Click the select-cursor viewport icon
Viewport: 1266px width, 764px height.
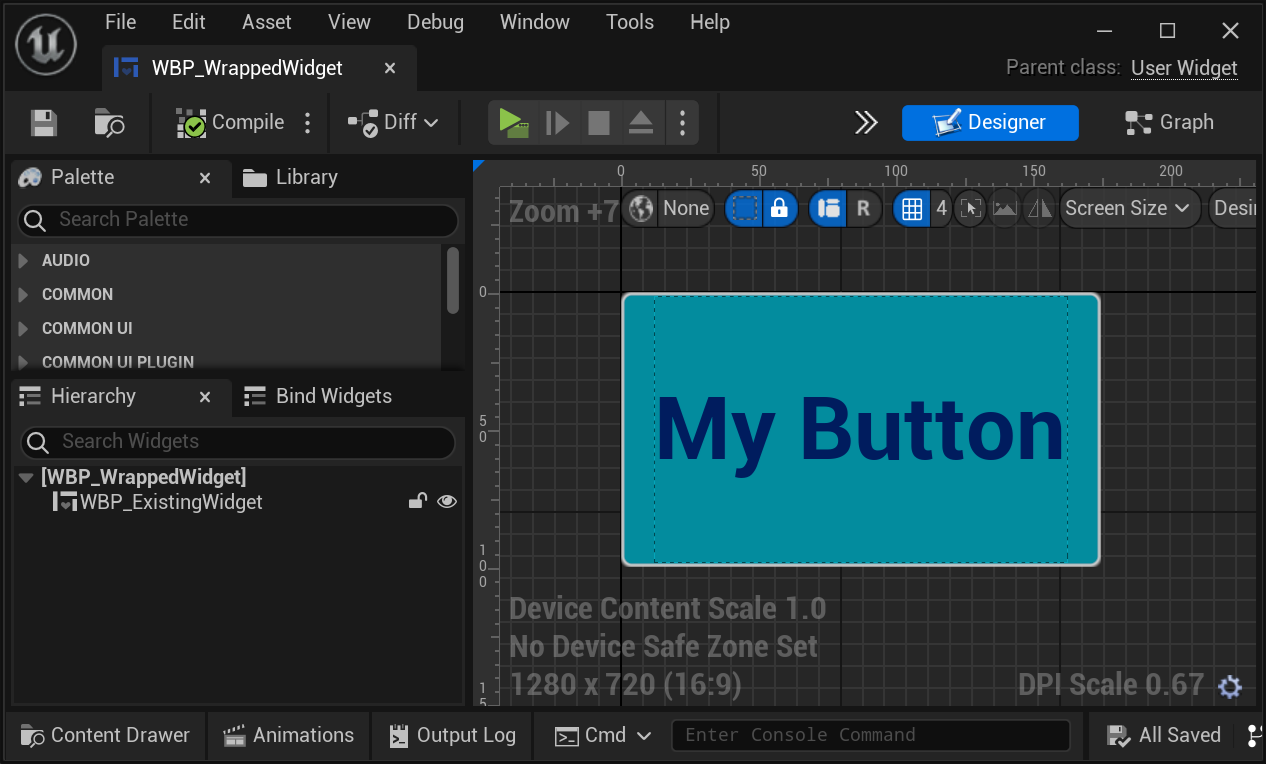click(970, 208)
